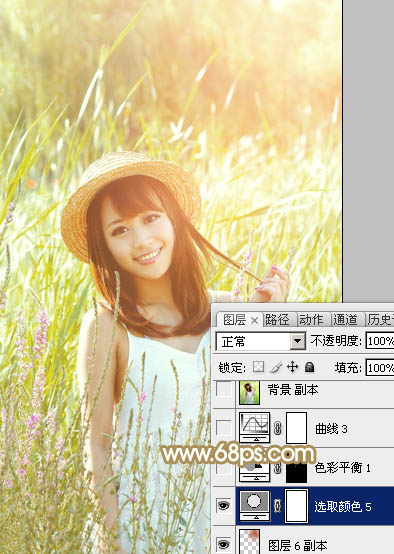Click the 选取颜色 5 selective color icon
This screenshot has height=554, width=394.
(254, 506)
